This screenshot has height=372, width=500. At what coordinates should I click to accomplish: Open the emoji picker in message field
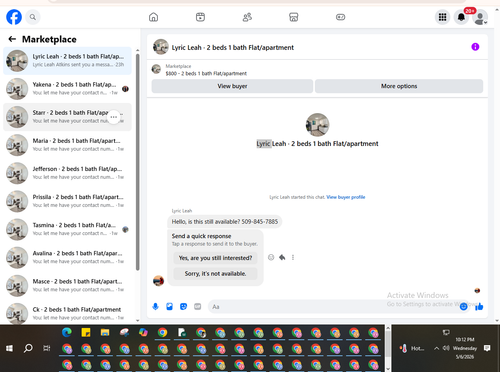click(463, 307)
